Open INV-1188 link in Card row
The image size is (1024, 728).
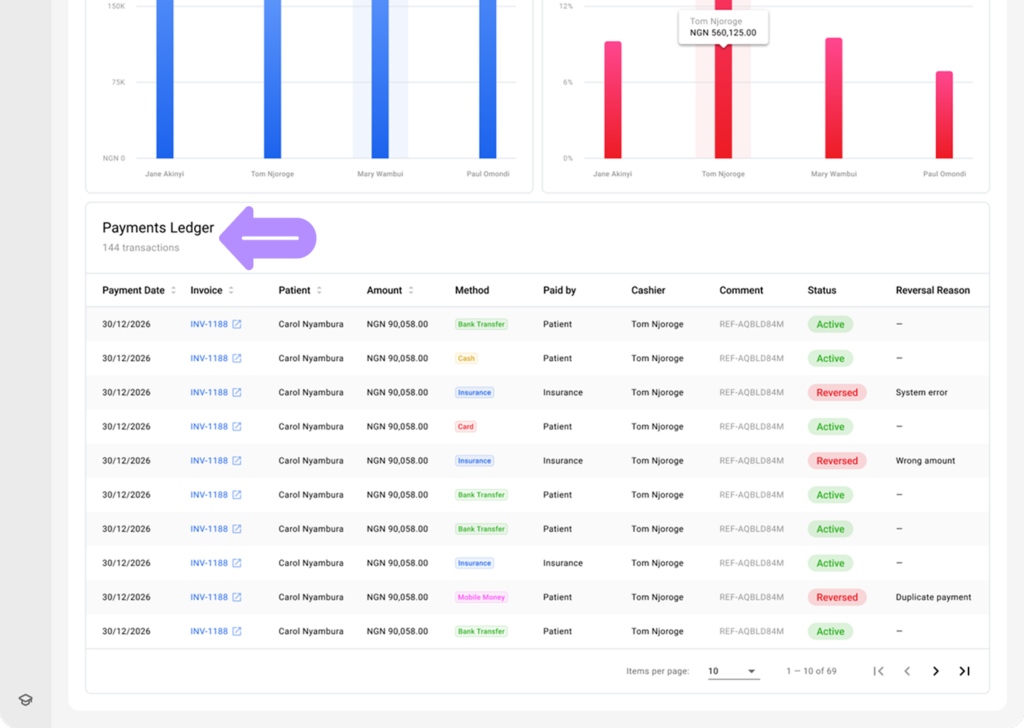209,426
